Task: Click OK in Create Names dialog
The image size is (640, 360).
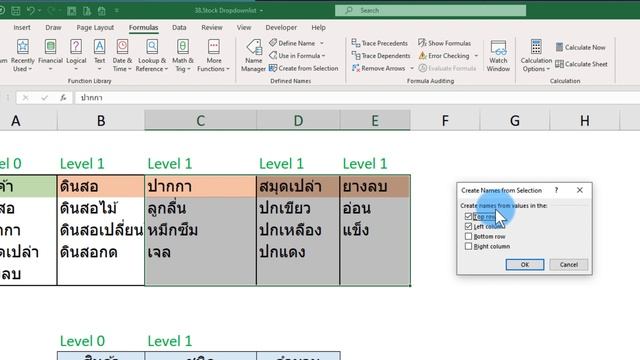Action: 524,264
